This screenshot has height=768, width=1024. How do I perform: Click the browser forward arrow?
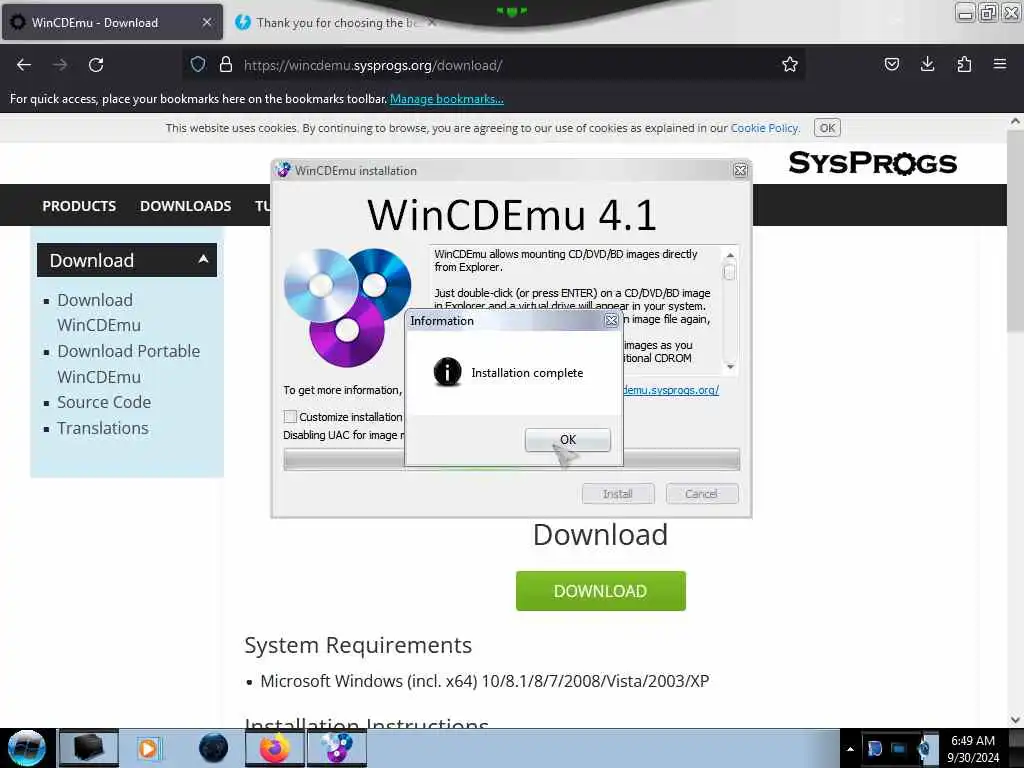click(60, 65)
